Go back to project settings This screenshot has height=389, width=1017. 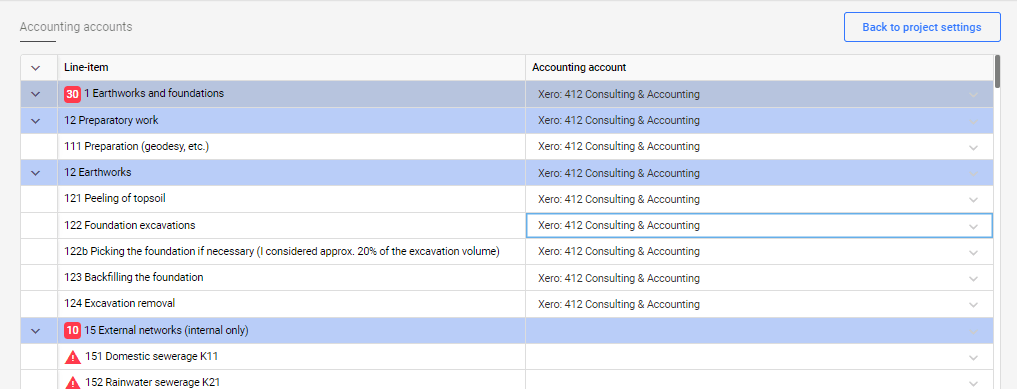[x=922, y=27]
